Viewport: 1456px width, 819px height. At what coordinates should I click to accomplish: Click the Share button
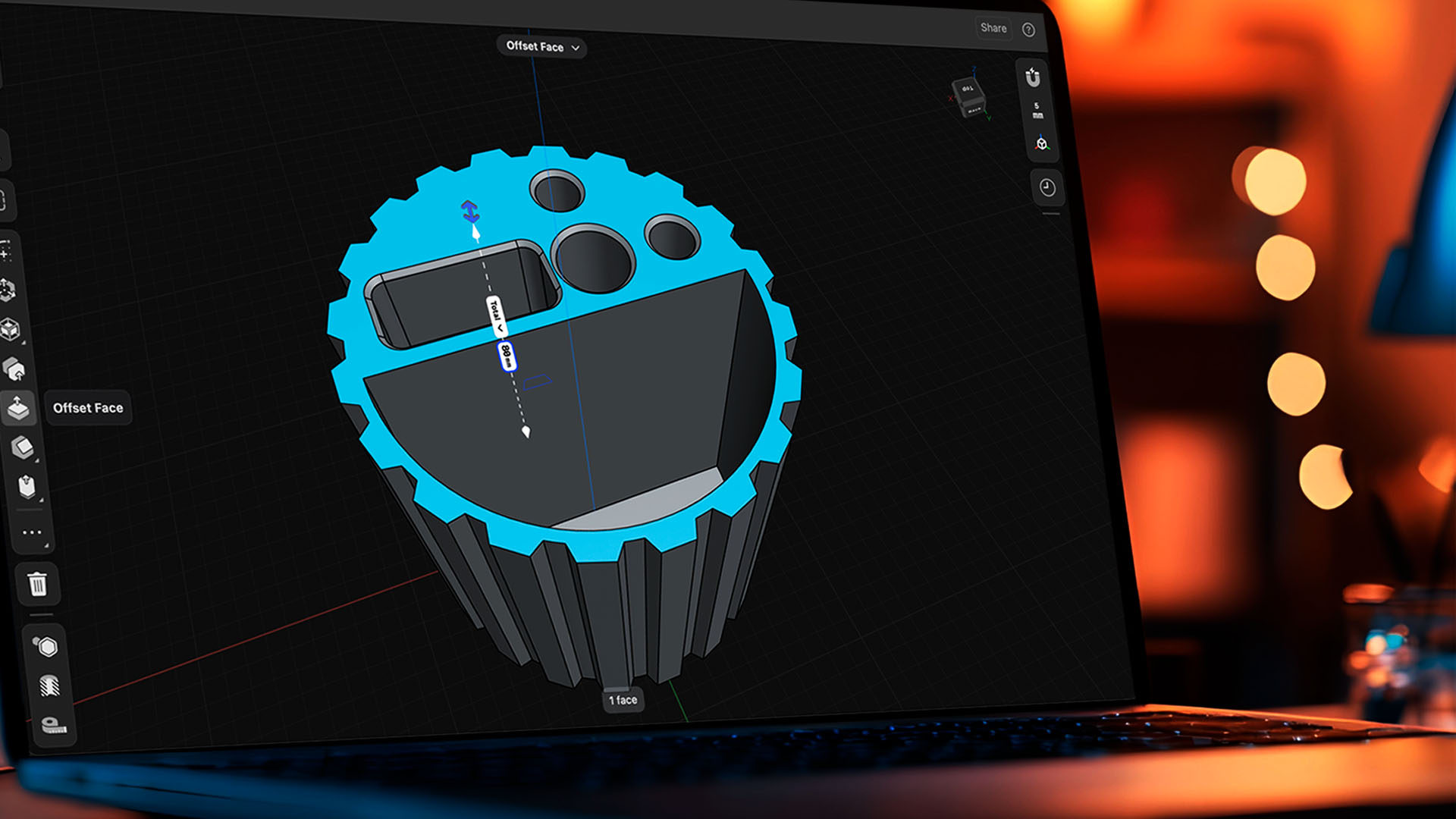[x=993, y=28]
